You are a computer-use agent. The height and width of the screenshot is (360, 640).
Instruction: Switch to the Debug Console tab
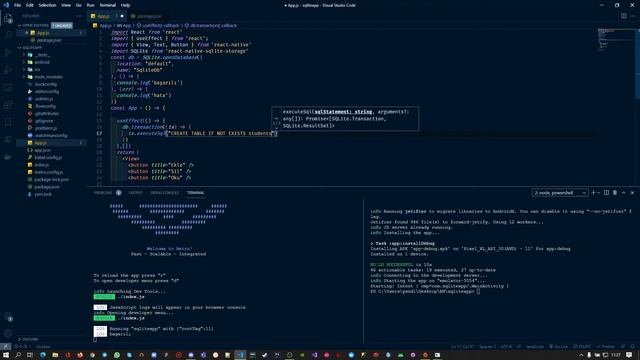(x=164, y=193)
